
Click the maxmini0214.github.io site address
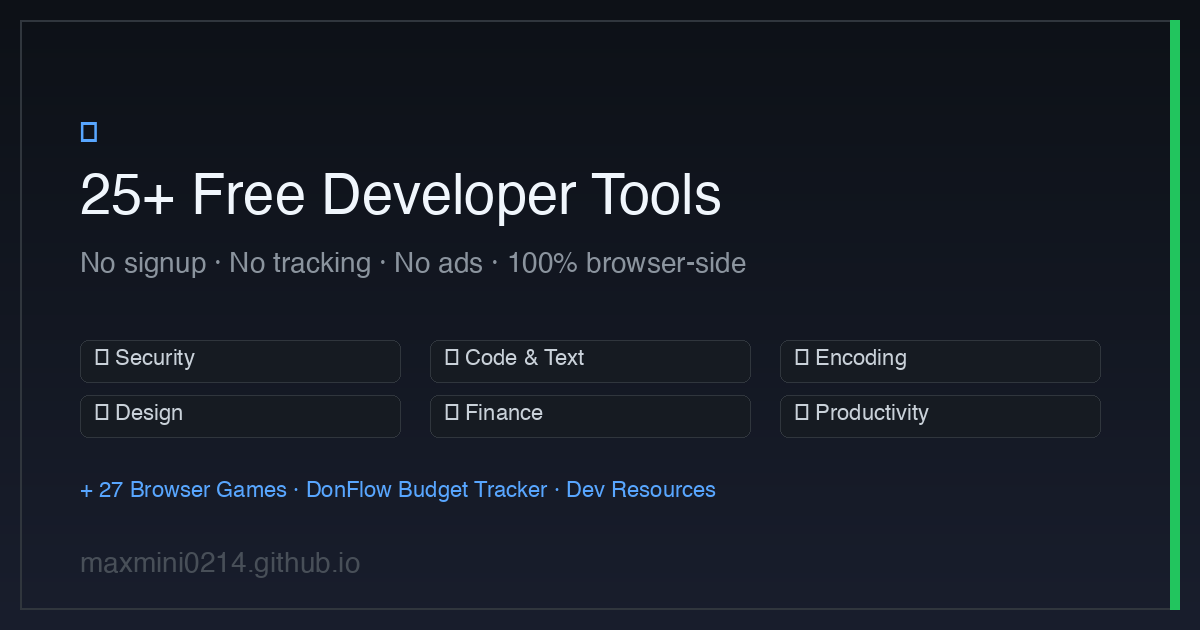(220, 564)
